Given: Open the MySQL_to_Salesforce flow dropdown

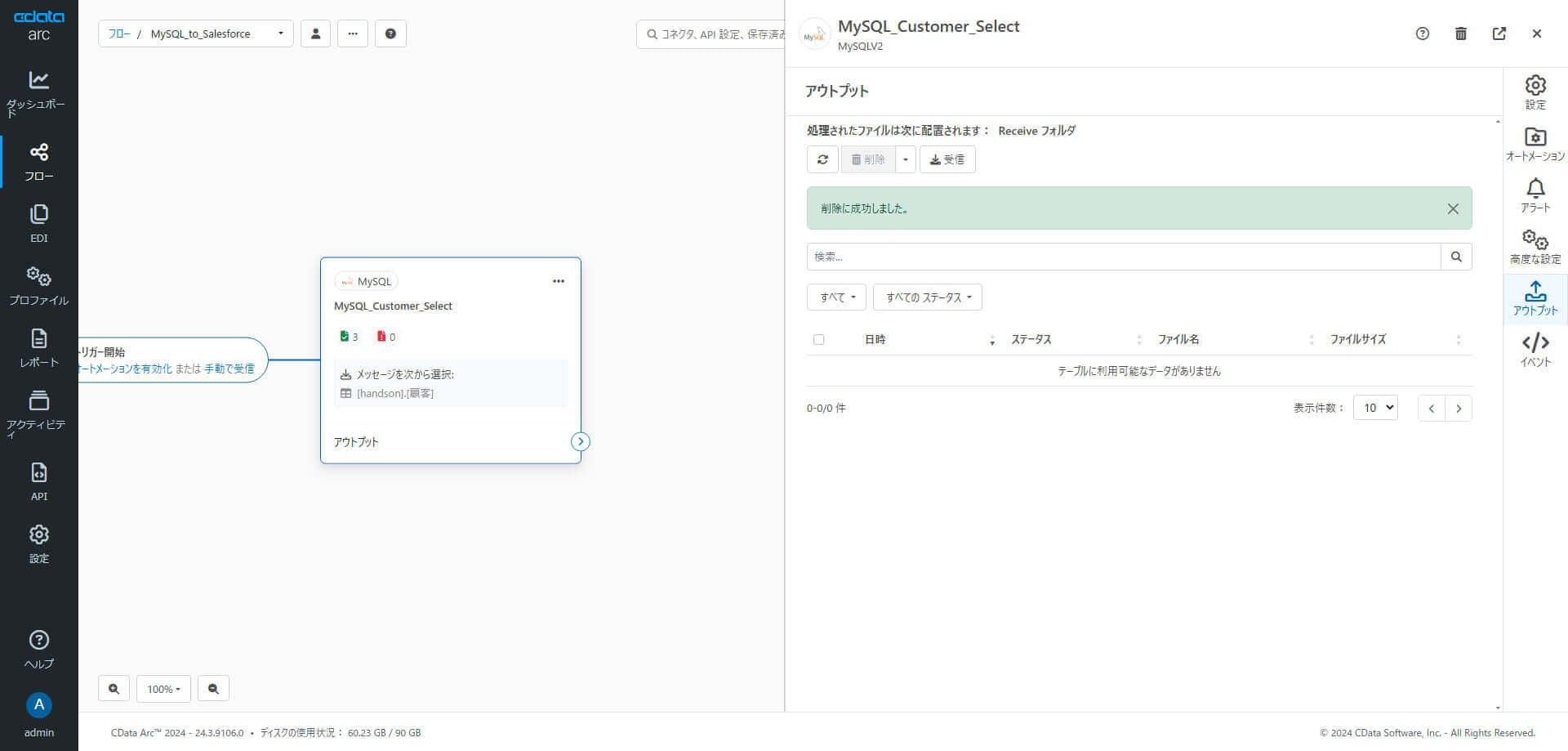Looking at the screenshot, I should pos(280,34).
